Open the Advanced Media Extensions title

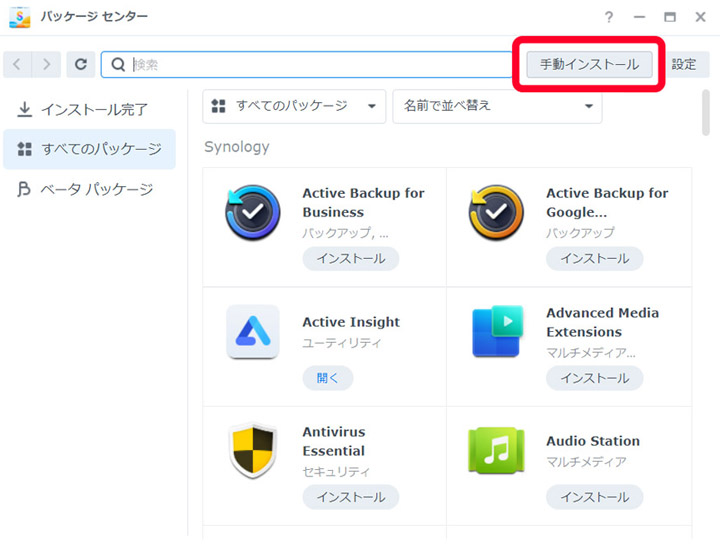[602, 322]
